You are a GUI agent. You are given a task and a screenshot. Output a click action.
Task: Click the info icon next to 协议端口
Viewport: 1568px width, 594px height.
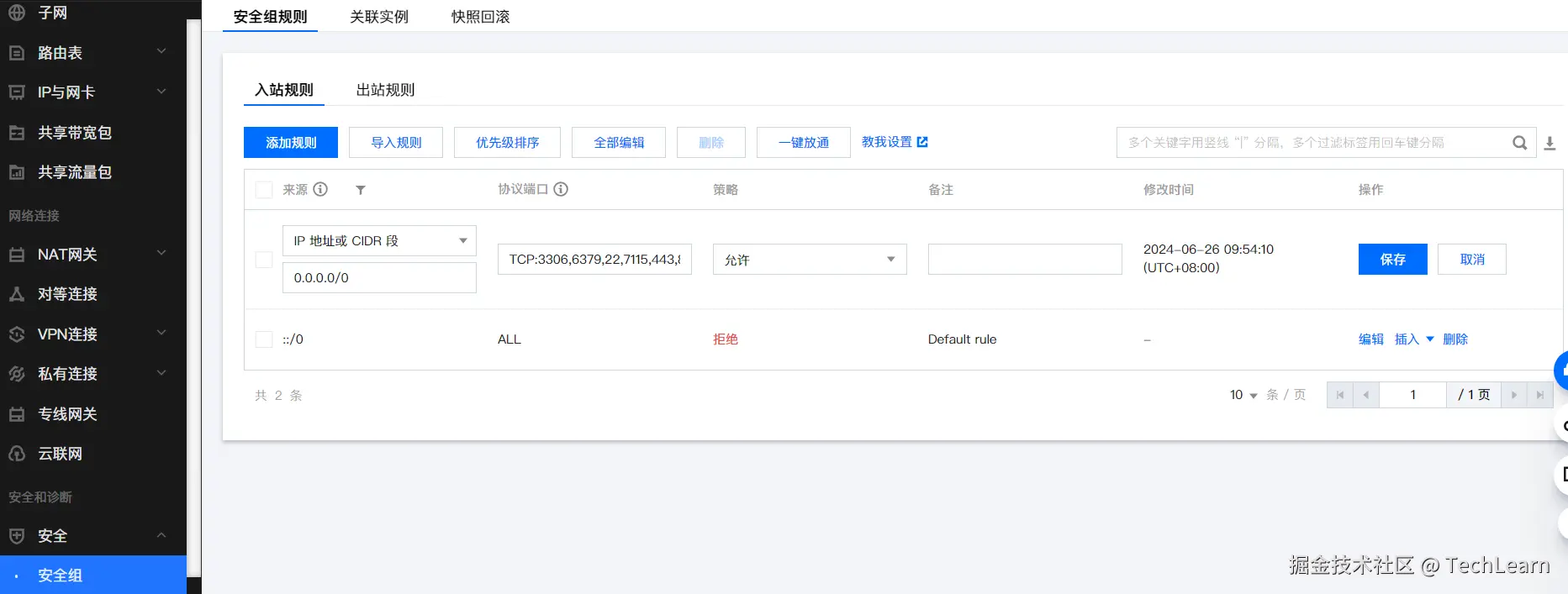pyautogui.click(x=561, y=189)
